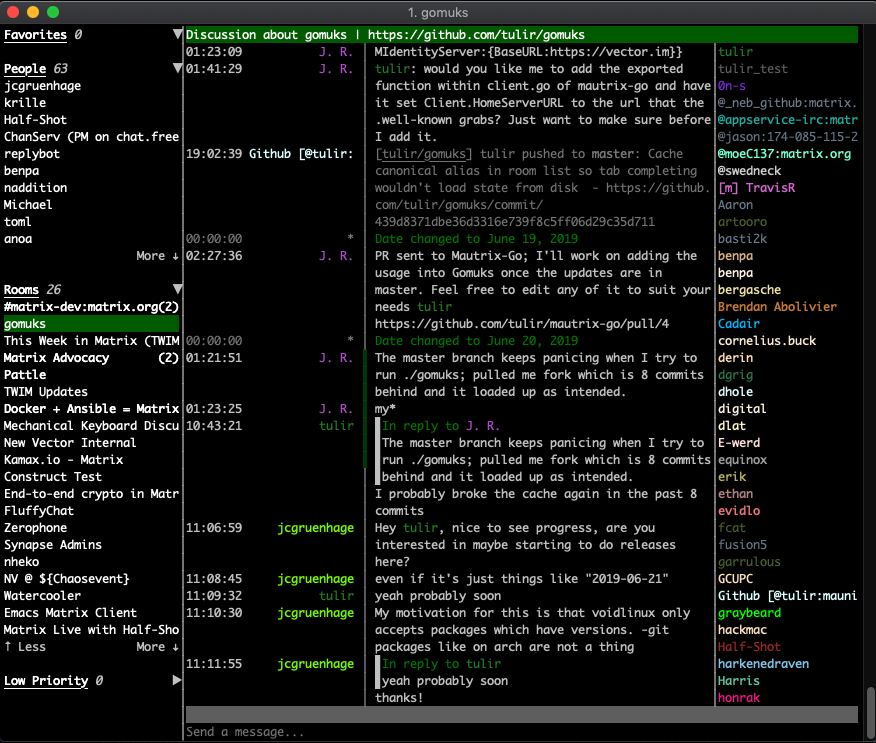Select Brendan Abolivier in member list
876x743 pixels.
(777, 307)
